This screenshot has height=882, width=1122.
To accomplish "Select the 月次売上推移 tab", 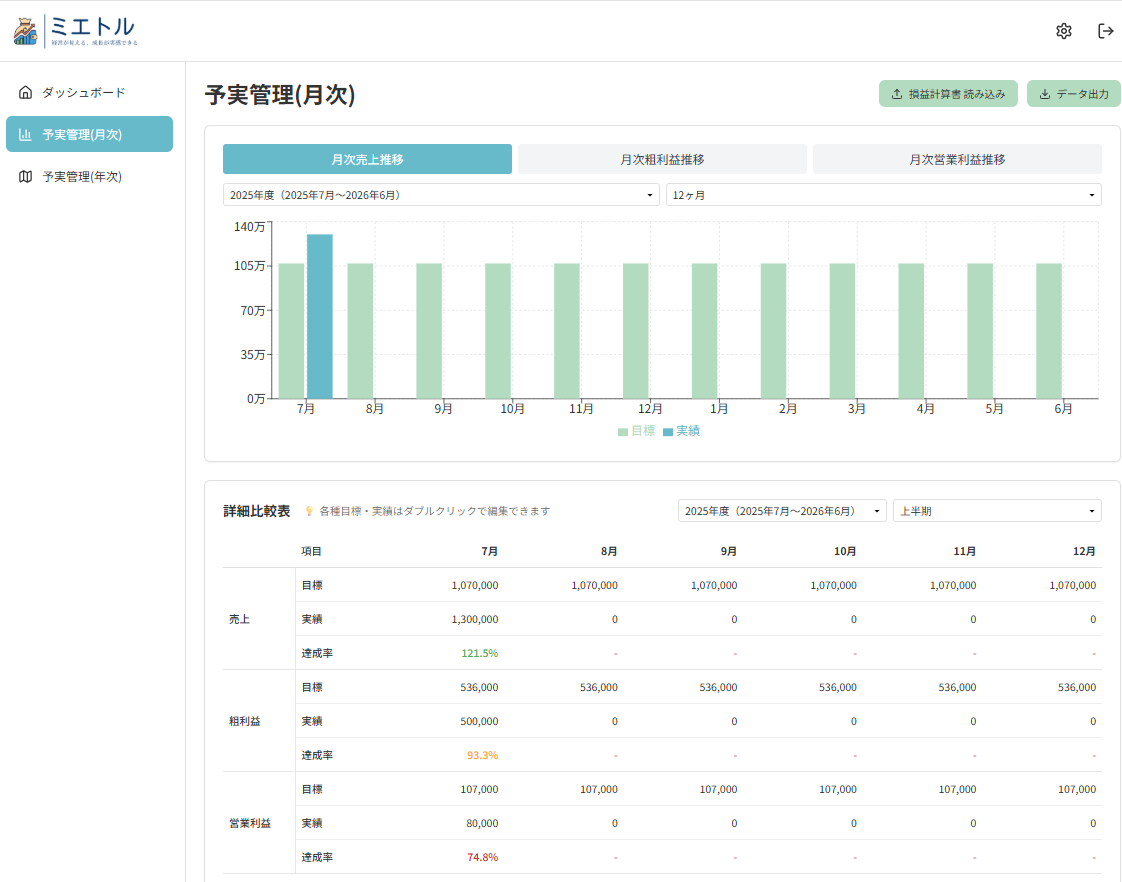I will 367,159.
